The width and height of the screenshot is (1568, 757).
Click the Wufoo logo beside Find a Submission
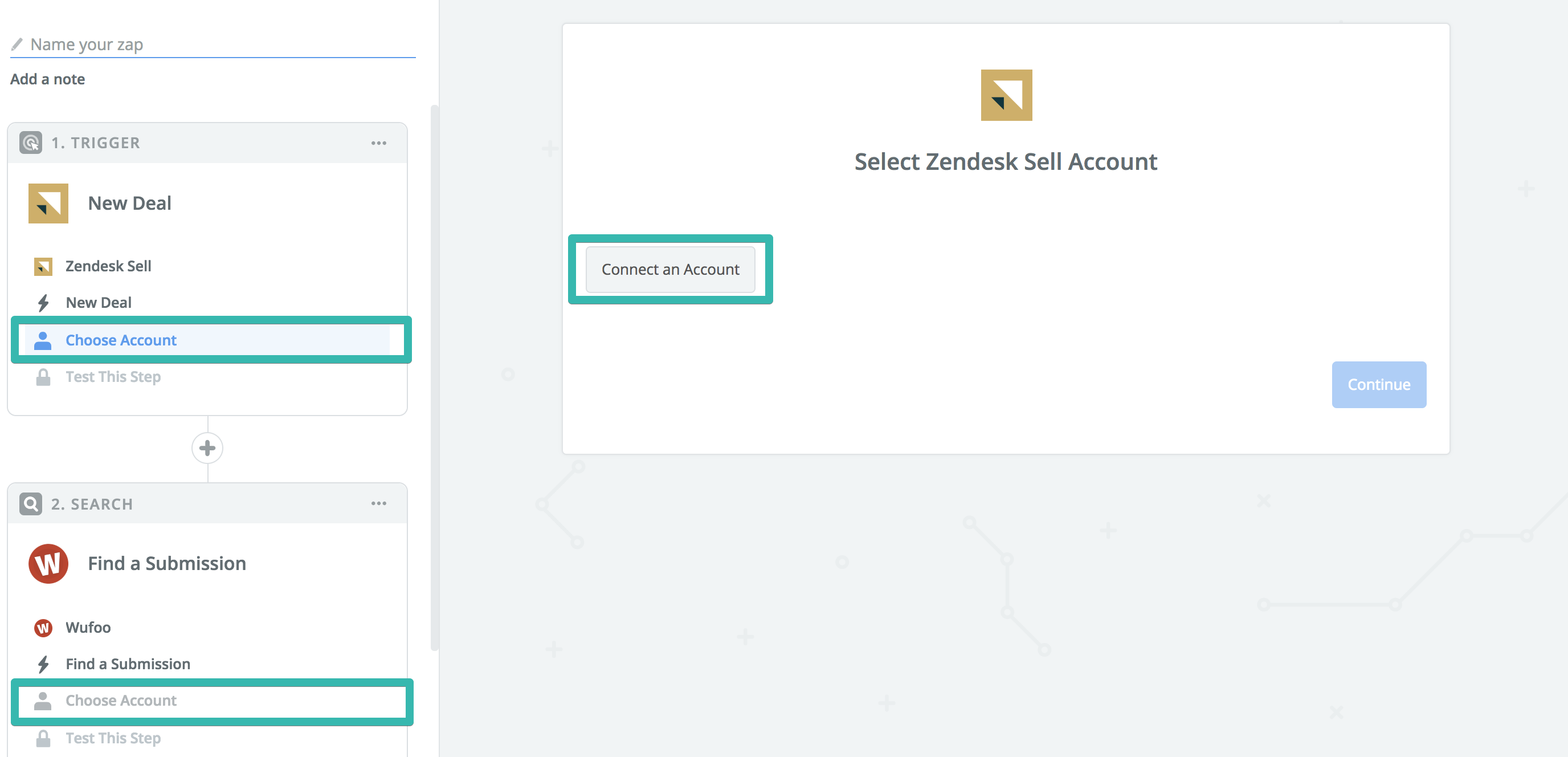coord(48,563)
